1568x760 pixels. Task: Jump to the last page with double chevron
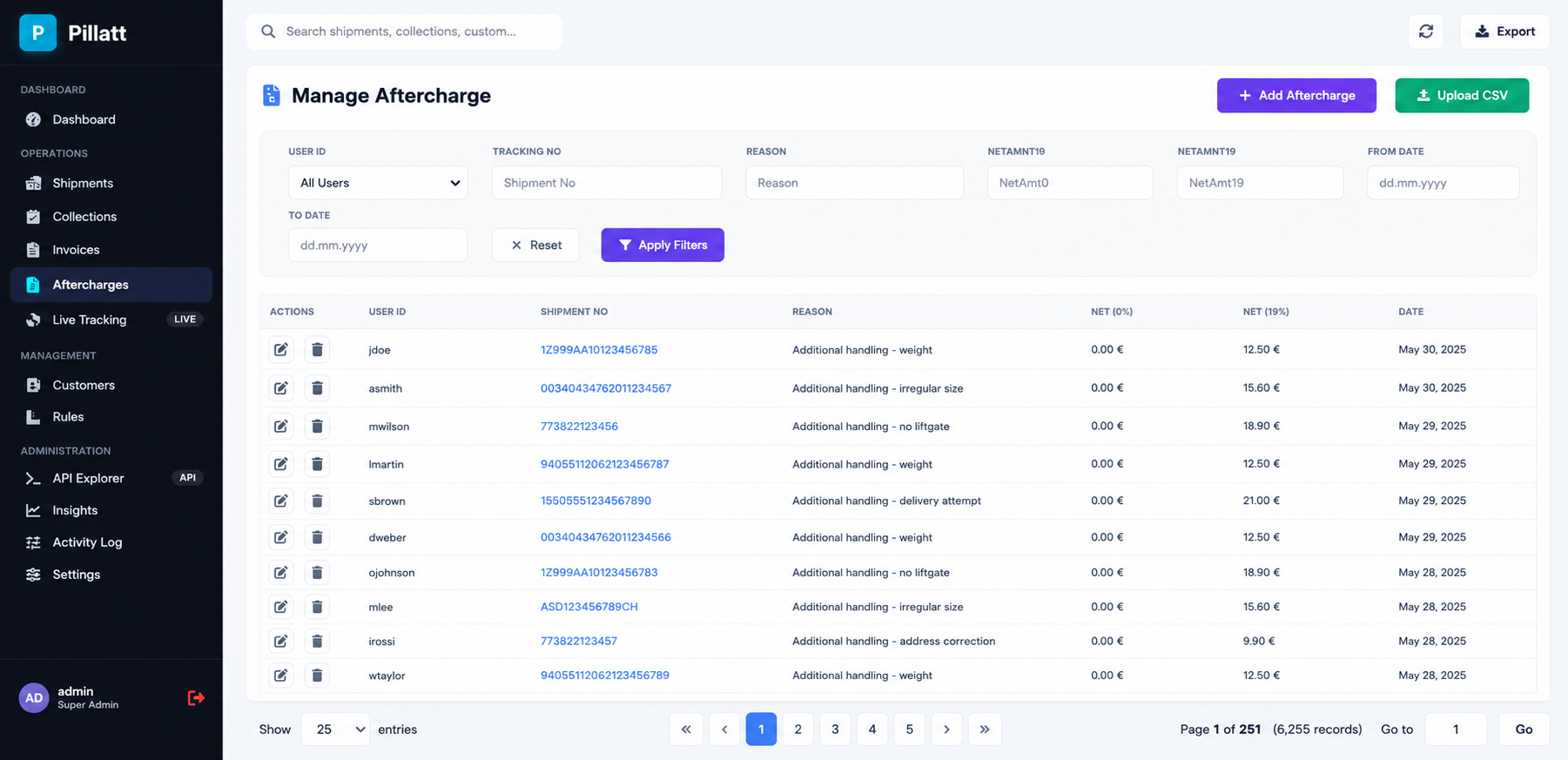pyautogui.click(x=984, y=730)
